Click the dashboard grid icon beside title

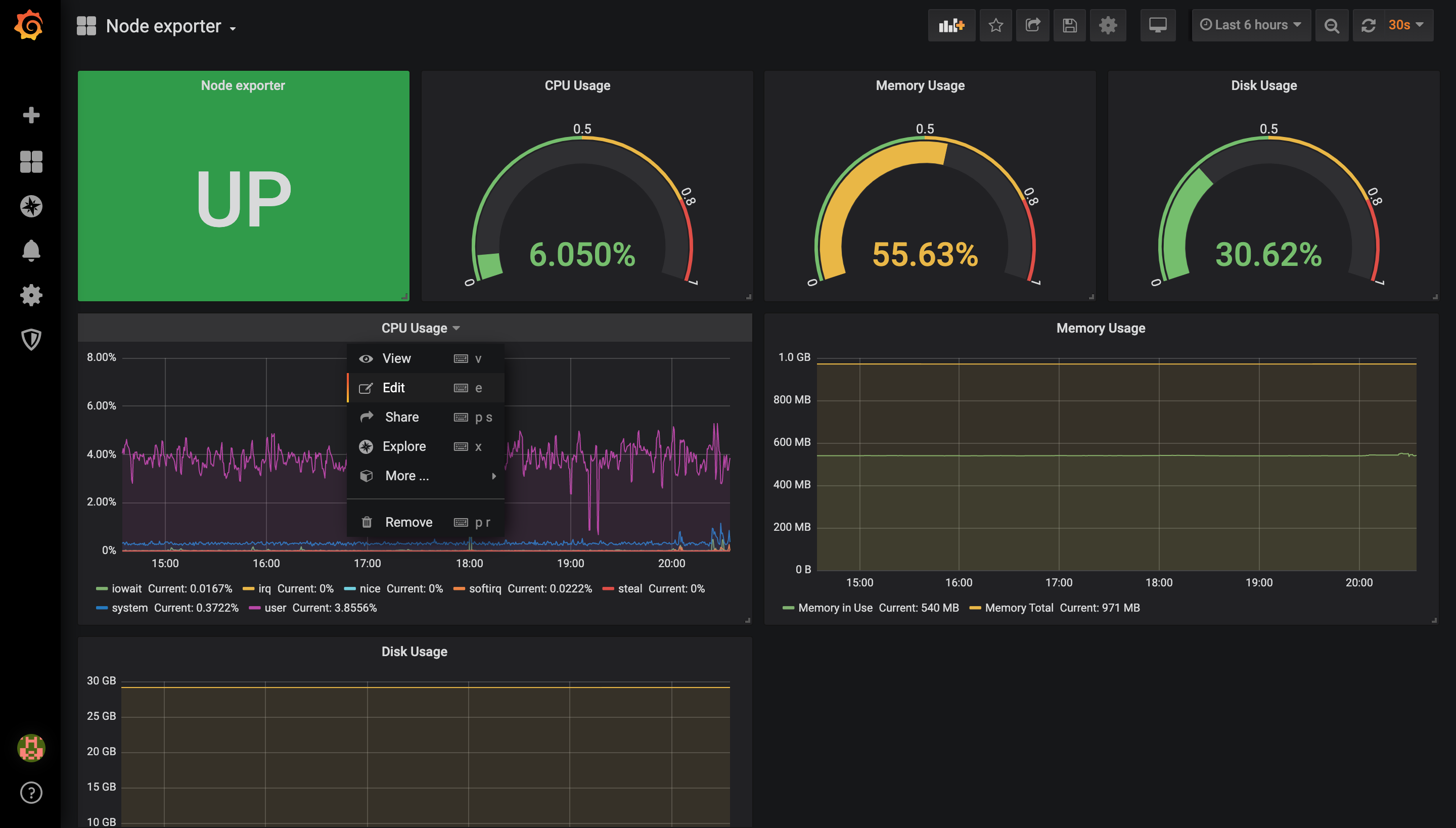86,26
